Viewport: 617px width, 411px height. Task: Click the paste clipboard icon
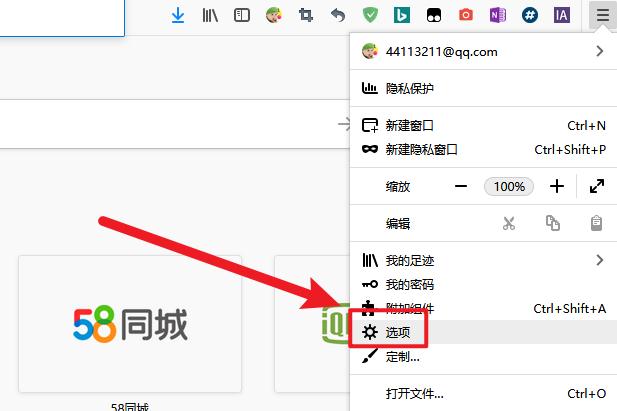tap(597, 223)
